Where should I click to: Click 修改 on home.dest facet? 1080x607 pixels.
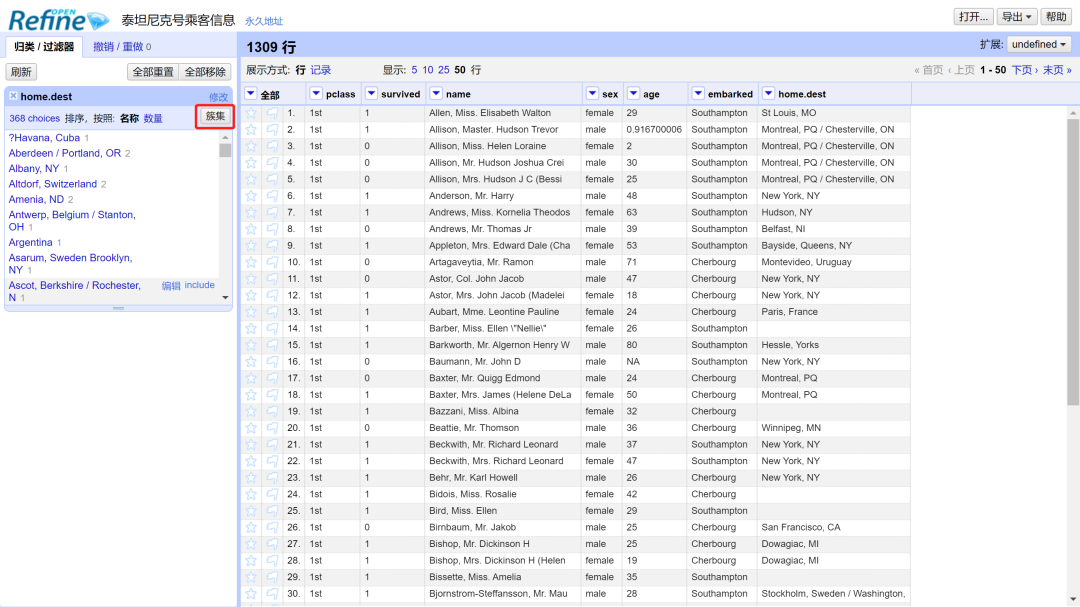click(x=218, y=97)
